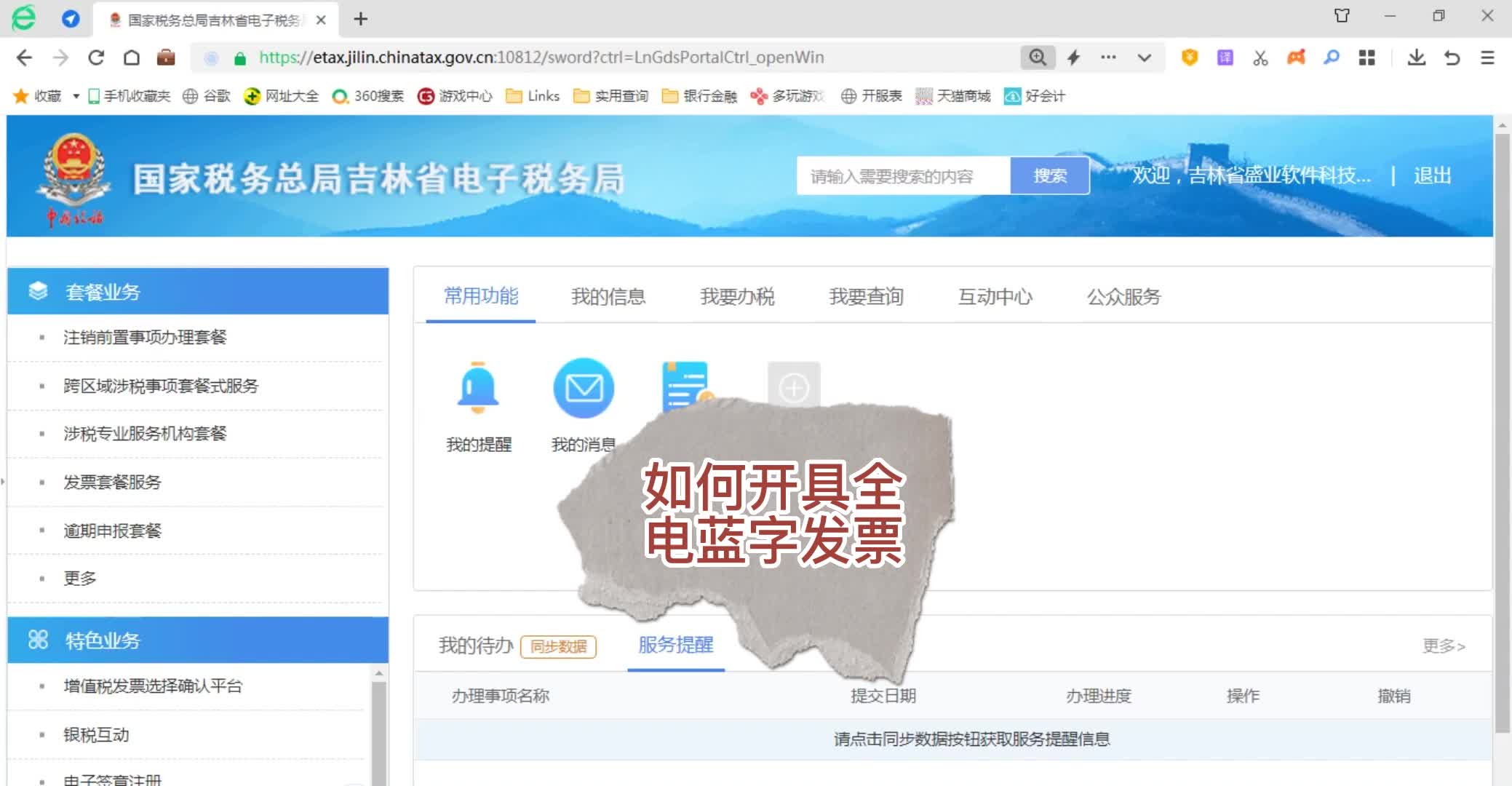Click the 同步数据 sync button

[559, 646]
